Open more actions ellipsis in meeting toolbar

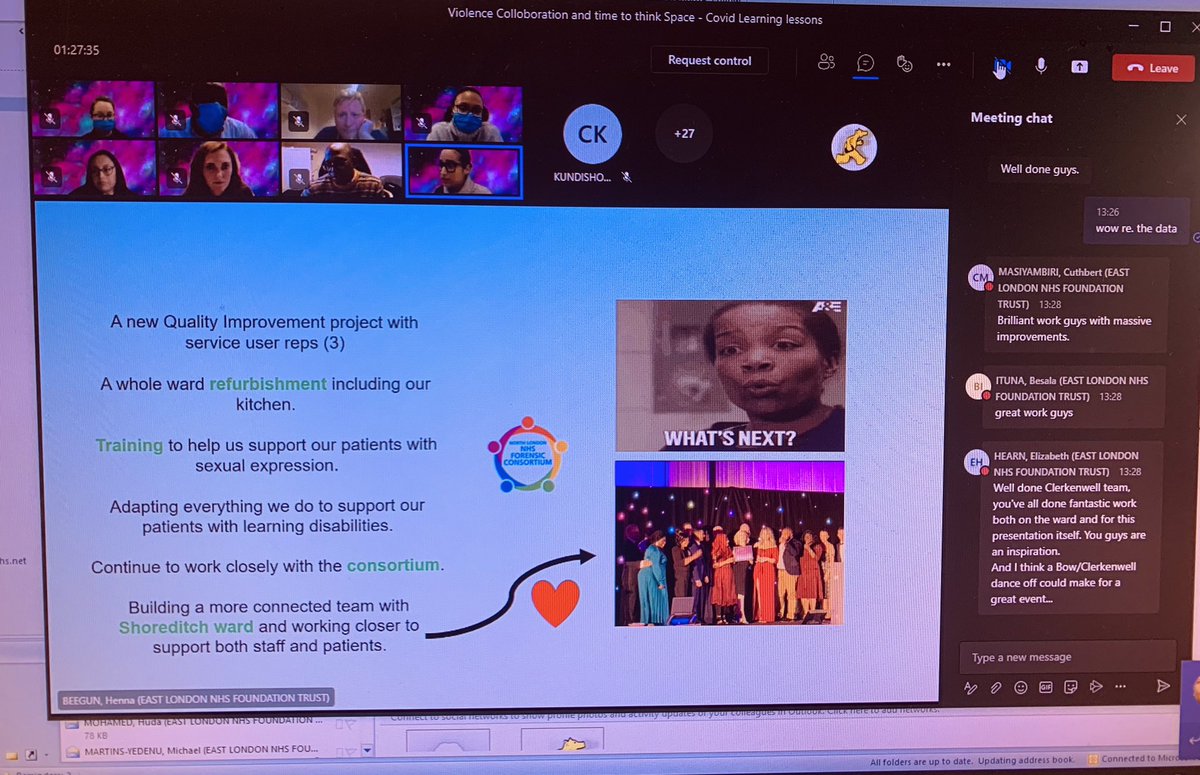point(943,64)
